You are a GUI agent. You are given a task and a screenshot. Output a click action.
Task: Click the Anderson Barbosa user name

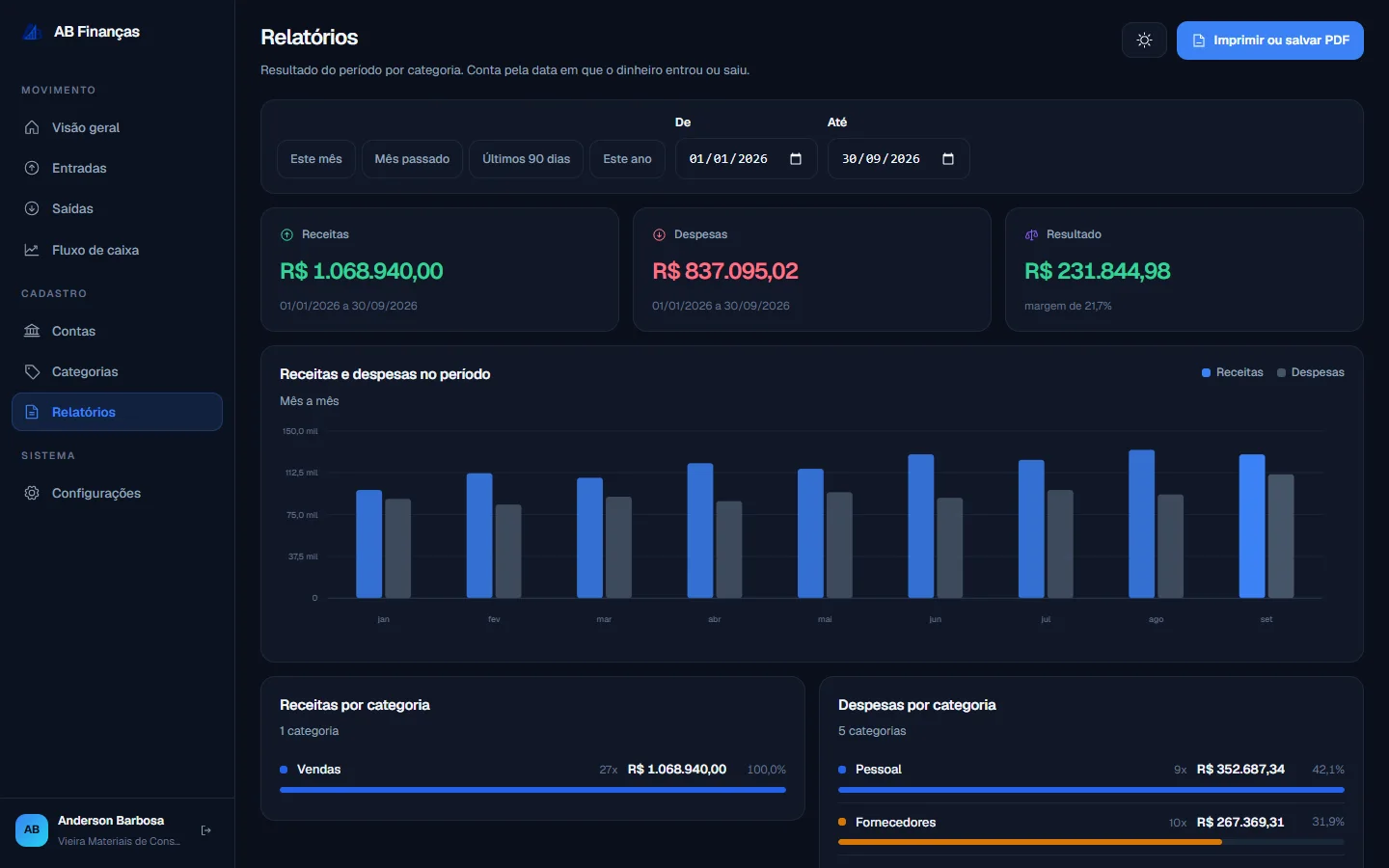point(111,821)
